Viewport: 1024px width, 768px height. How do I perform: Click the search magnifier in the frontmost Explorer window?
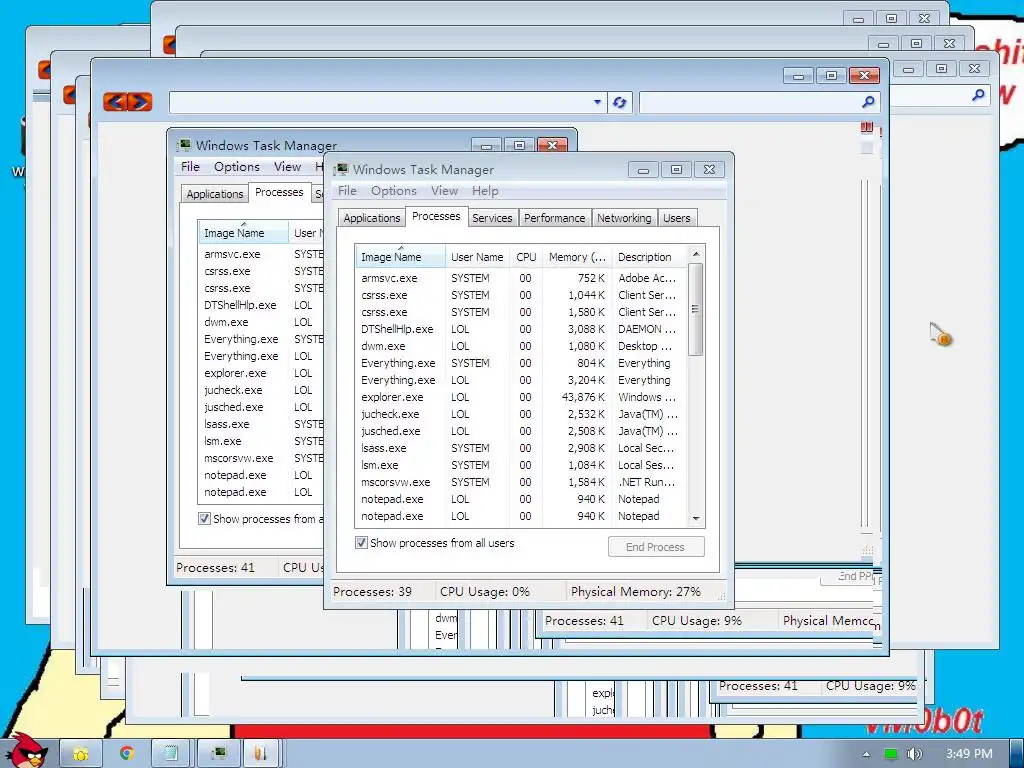[868, 102]
